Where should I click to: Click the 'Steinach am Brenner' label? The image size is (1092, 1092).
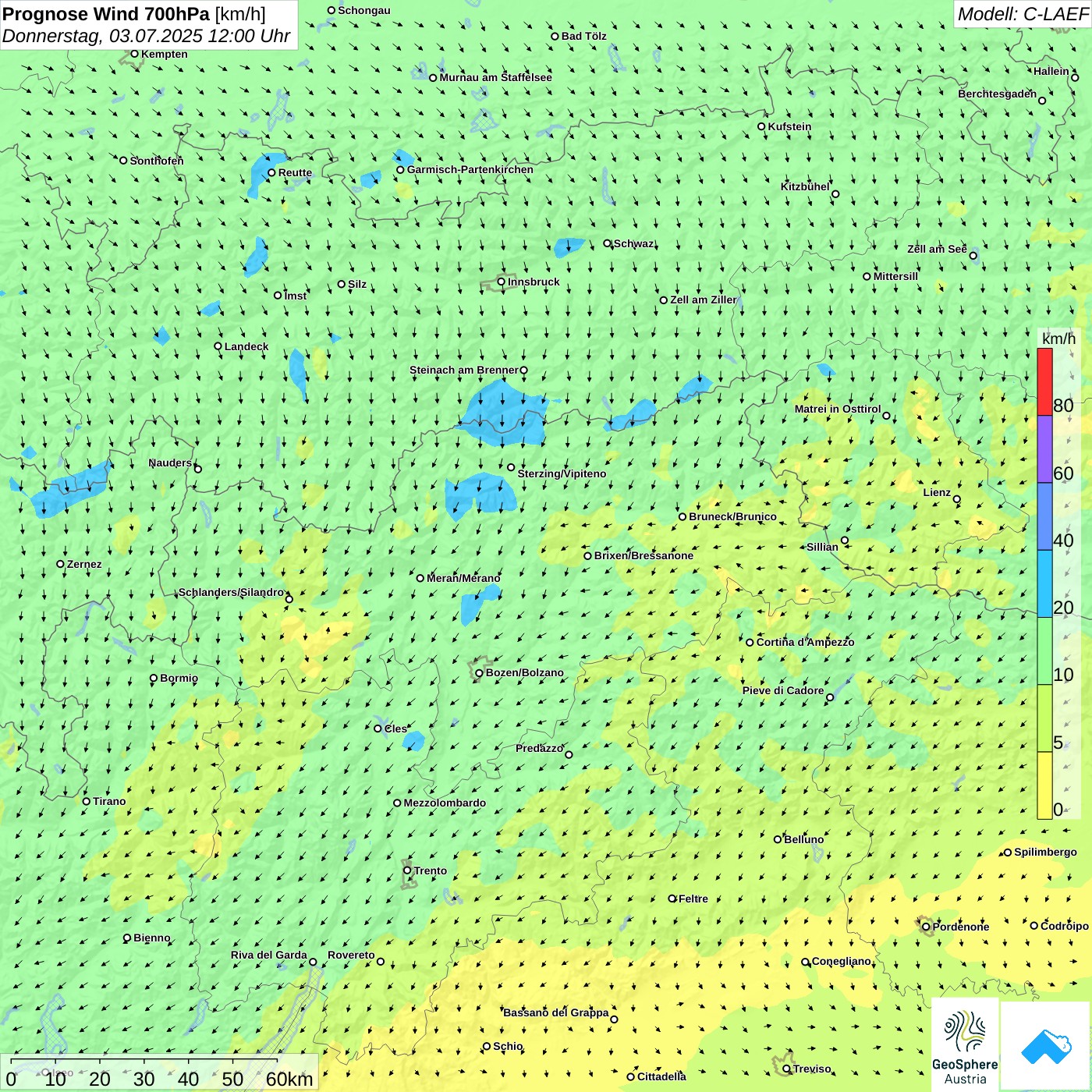(464, 370)
